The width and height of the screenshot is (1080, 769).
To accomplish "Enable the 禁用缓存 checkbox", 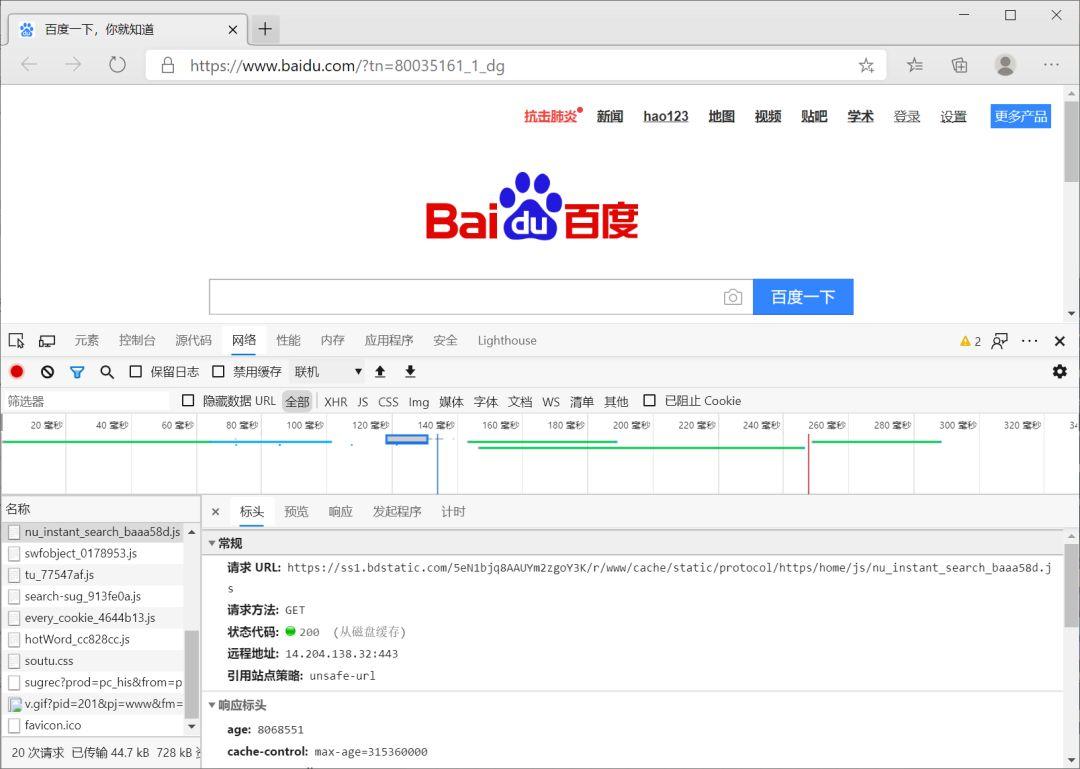I will [x=218, y=371].
